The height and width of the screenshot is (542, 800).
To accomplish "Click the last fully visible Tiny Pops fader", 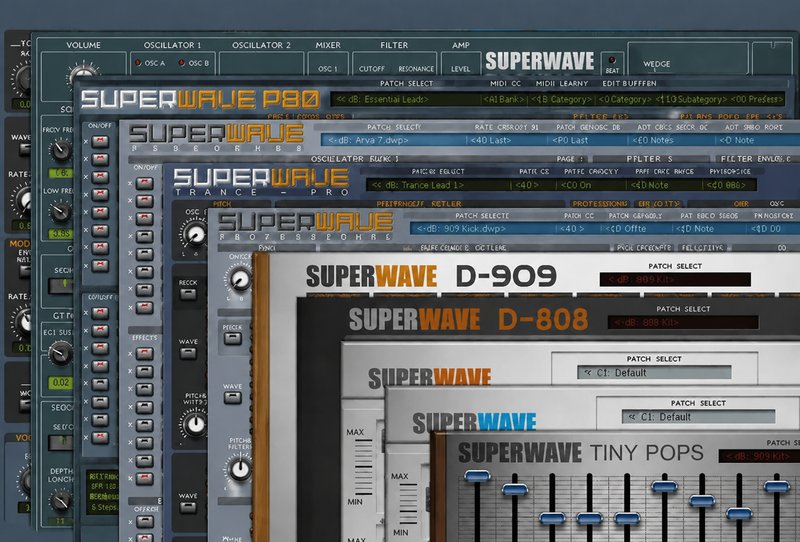I will (x=777, y=486).
